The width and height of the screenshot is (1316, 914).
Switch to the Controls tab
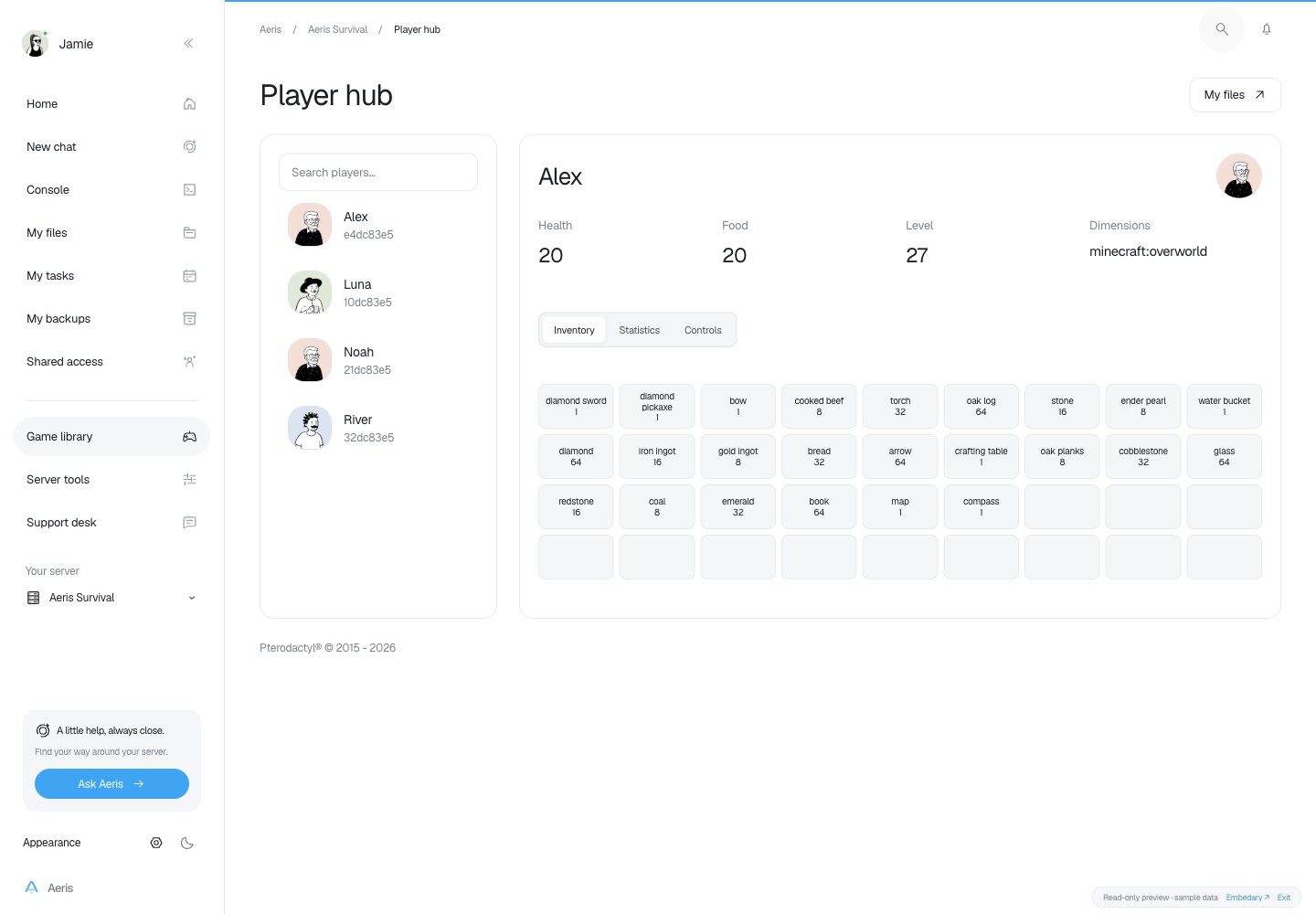click(703, 330)
